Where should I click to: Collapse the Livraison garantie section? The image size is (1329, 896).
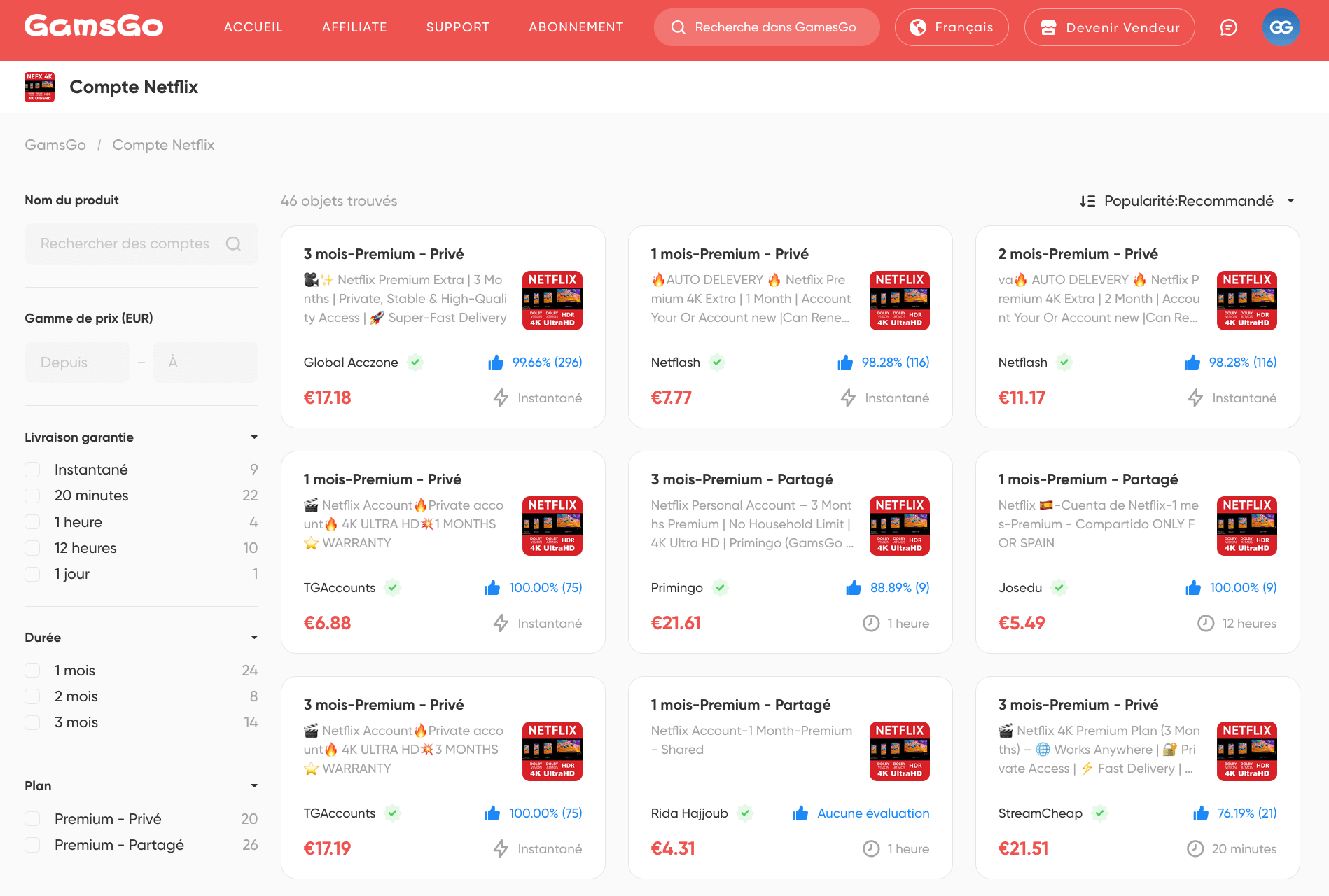[x=254, y=437]
